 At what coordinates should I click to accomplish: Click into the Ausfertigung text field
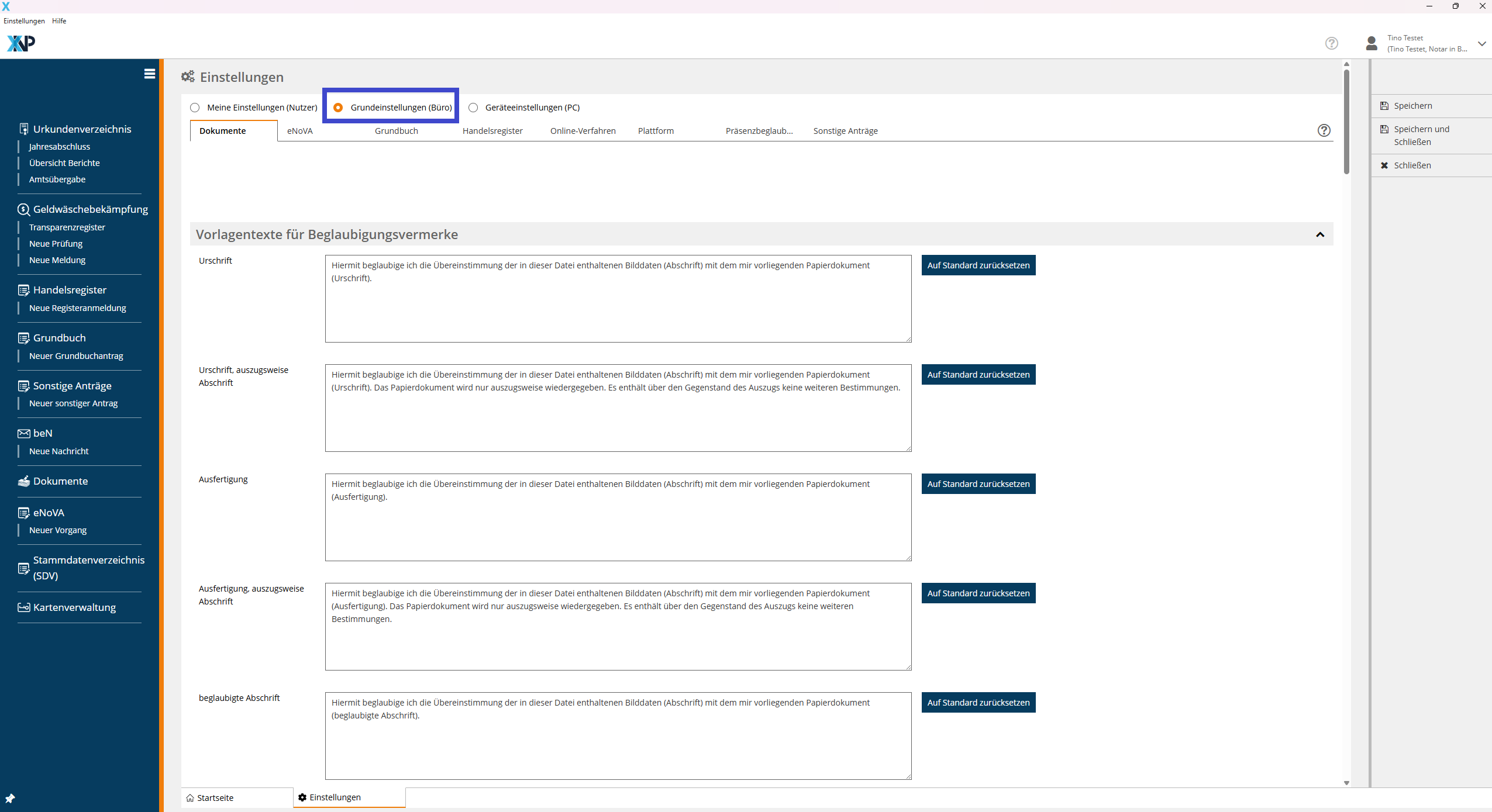(x=618, y=517)
